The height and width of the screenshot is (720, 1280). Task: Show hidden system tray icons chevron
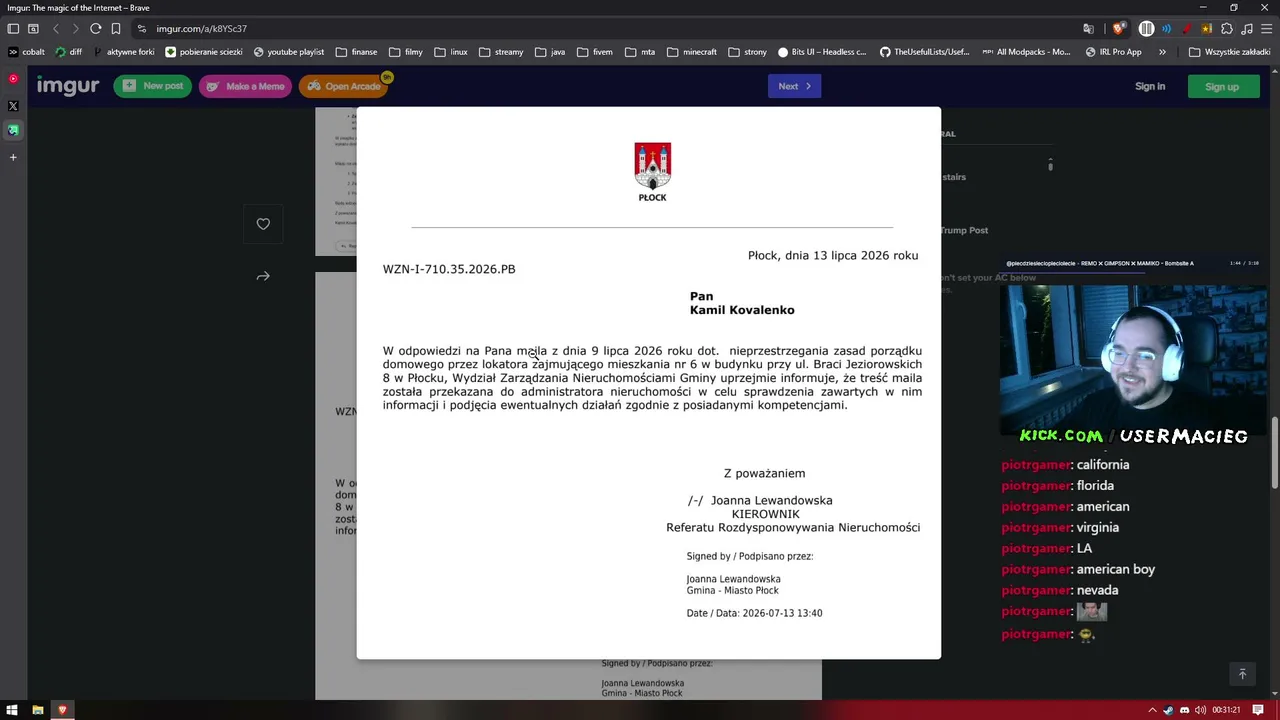pyautogui.click(x=1152, y=710)
